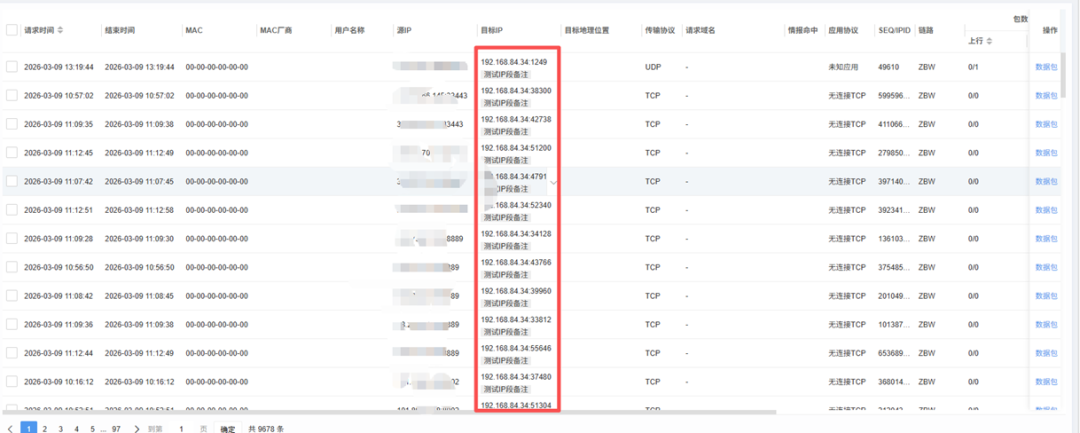Check the row requested at 11:12:44
Screen dimensions: 1080x433
point(12,352)
